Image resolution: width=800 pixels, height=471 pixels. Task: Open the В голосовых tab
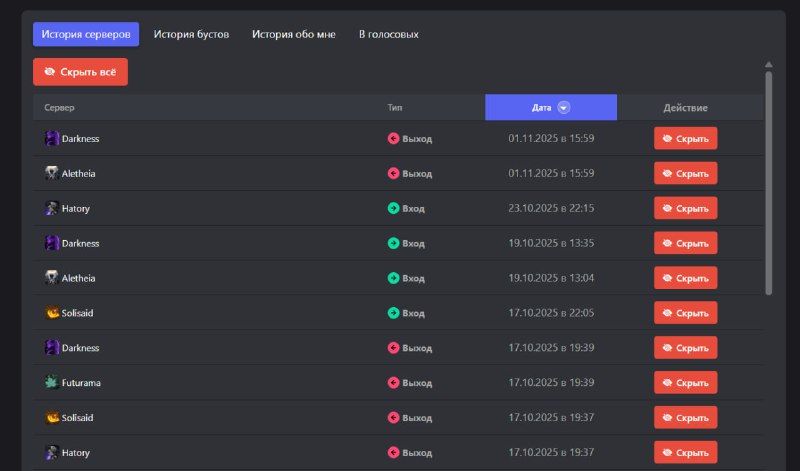(388, 34)
